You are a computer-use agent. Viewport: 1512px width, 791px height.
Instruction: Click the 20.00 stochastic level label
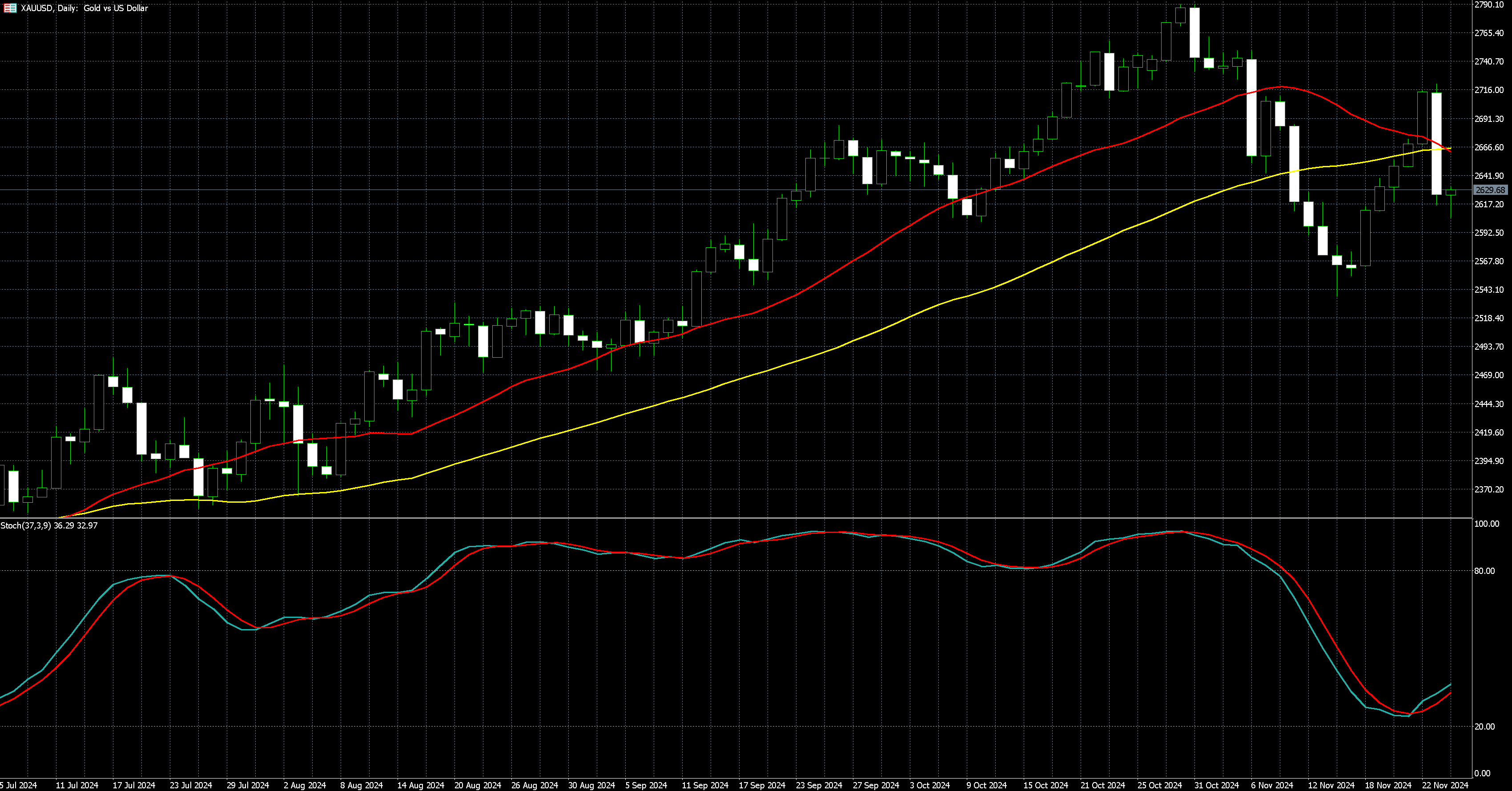click(1484, 726)
